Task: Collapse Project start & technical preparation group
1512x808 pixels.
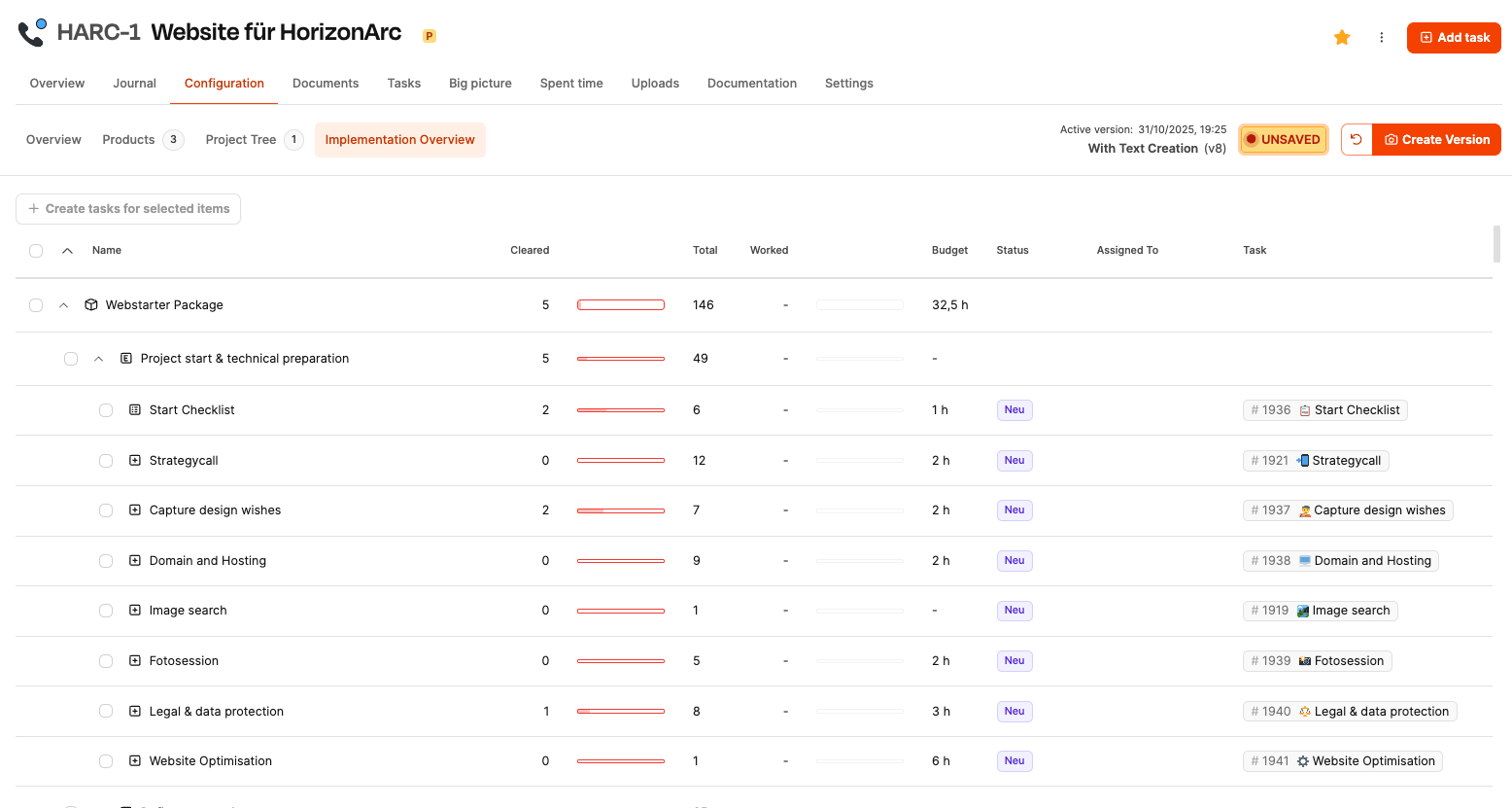Action: [x=99, y=359]
